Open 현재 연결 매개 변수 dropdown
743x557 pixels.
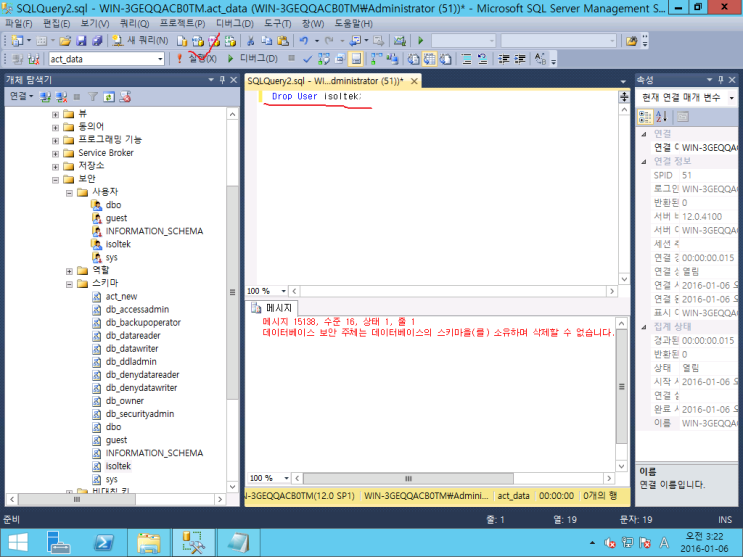point(731,98)
